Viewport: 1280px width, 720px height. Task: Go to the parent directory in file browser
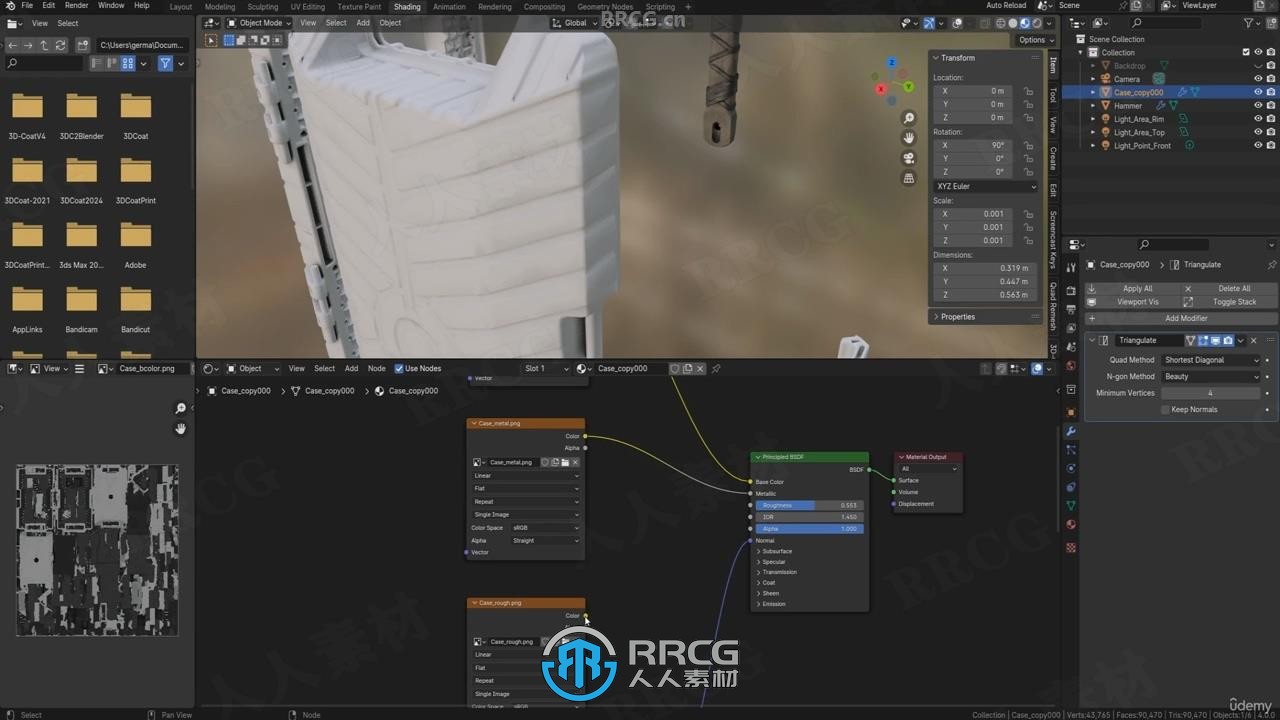coord(44,45)
